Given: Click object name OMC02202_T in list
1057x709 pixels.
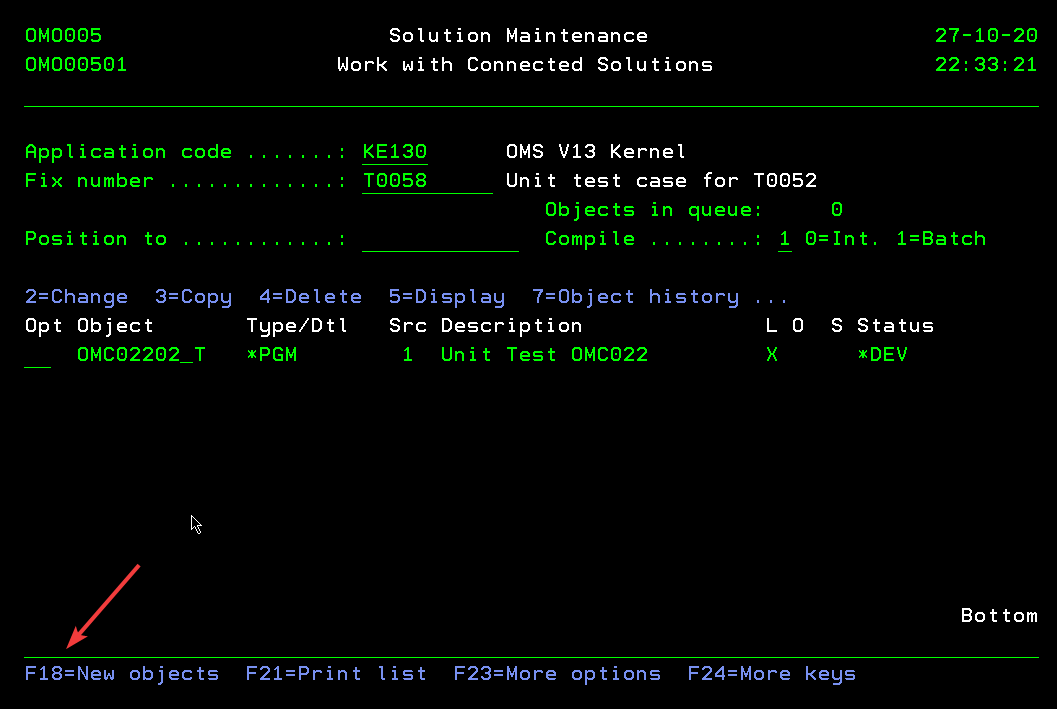Looking at the screenshot, I should (141, 355).
